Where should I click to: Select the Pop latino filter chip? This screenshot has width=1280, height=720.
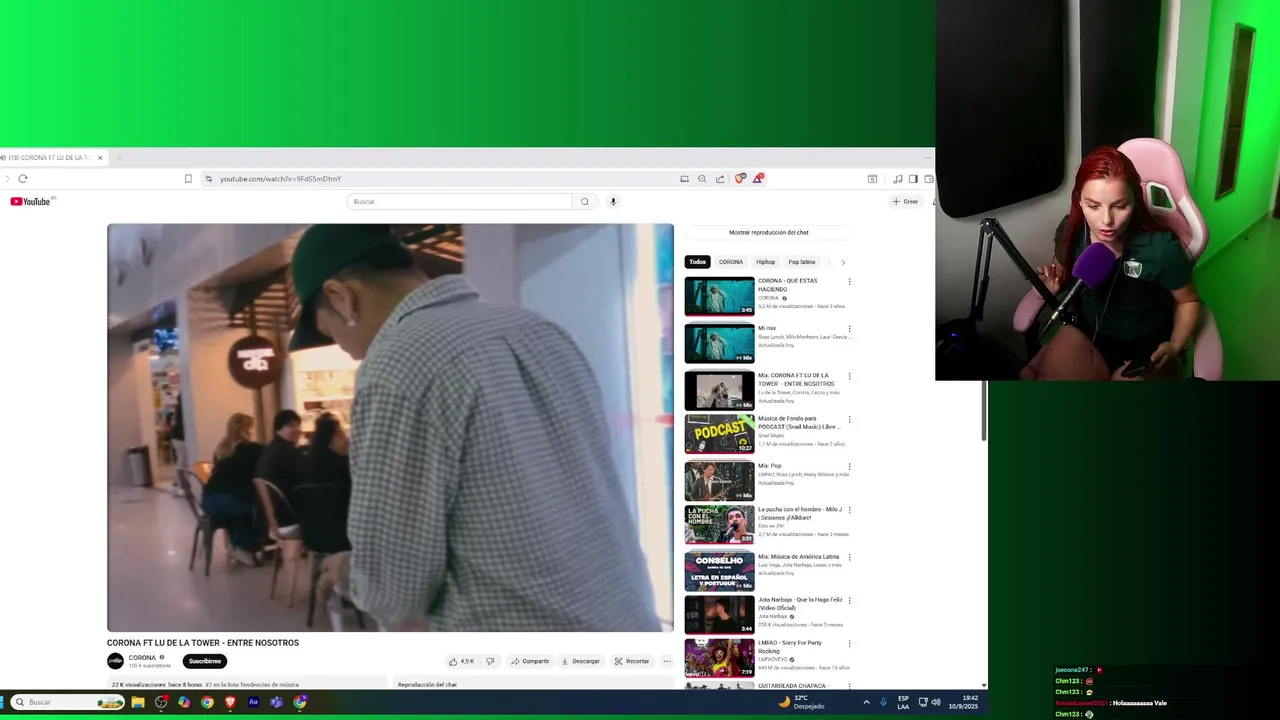point(802,262)
